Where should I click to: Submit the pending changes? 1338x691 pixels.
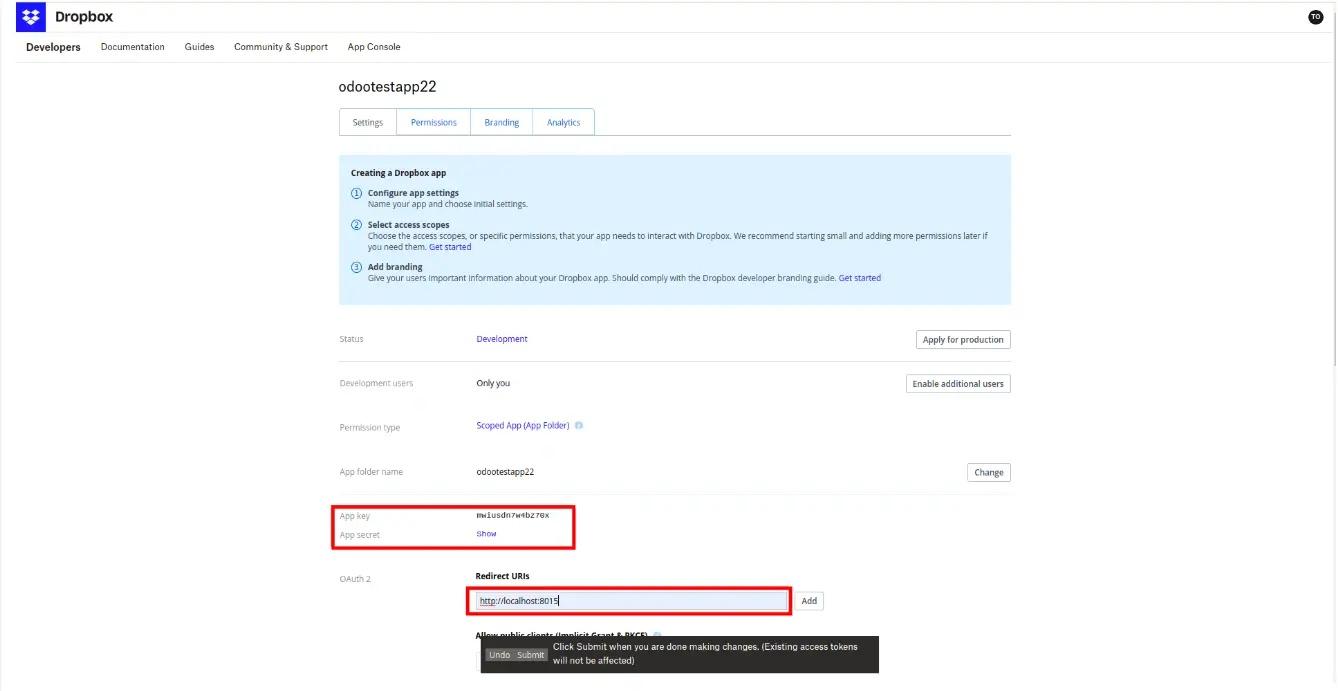530,654
